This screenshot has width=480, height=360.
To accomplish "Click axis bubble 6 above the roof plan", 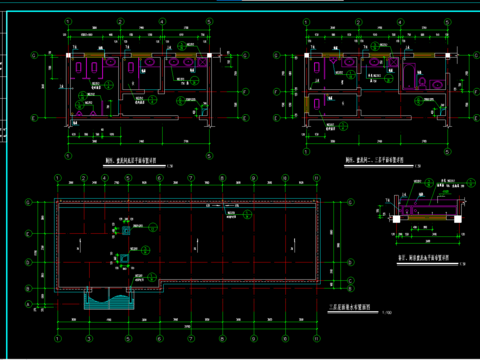I will tap(160, 178).
